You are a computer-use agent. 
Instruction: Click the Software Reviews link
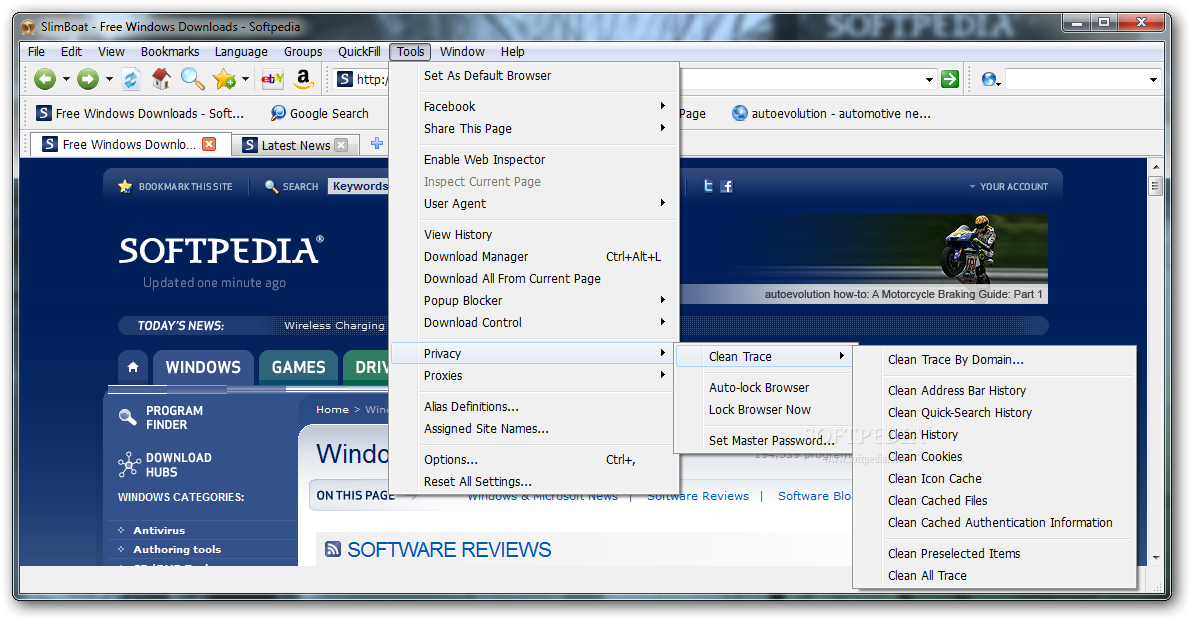coord(698,496)
